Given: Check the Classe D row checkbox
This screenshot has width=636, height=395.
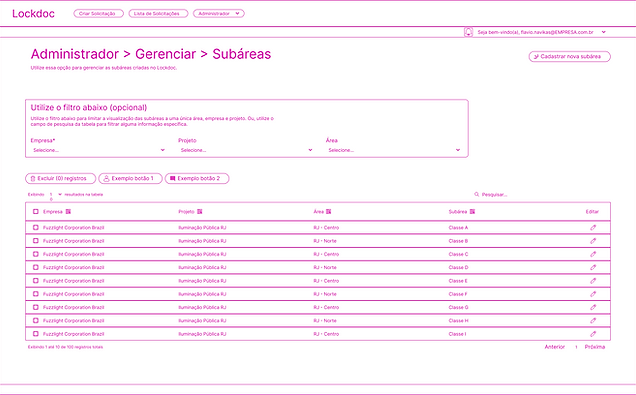Looking at the screenshot, I should pos(36,267).
